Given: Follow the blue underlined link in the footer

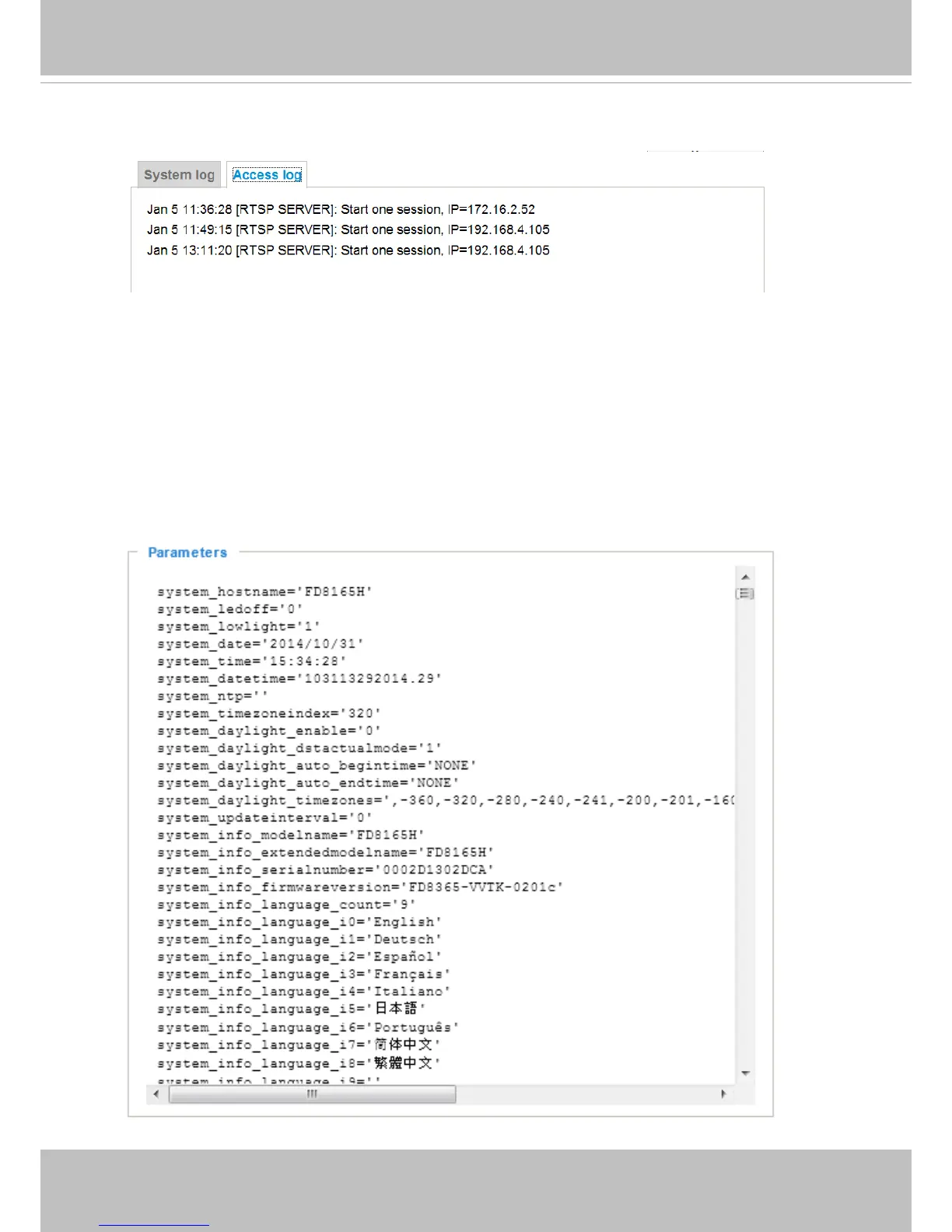Looking at the screenshot, I should [x=154, y=1223].
